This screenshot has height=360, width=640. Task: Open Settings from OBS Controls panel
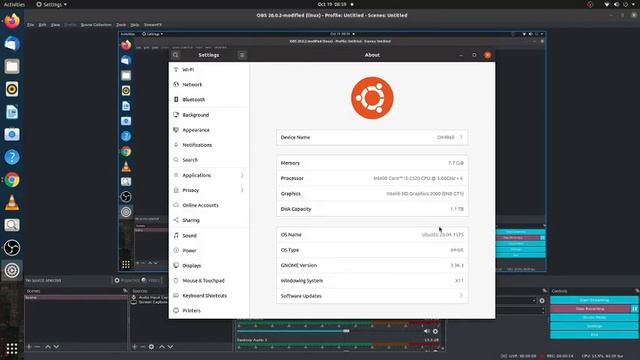pos(594,326)
